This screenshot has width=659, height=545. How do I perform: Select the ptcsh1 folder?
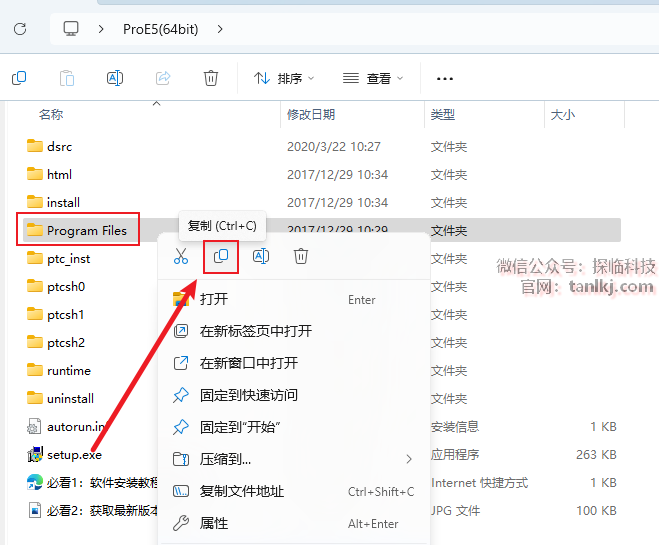[x=66, y=314]
